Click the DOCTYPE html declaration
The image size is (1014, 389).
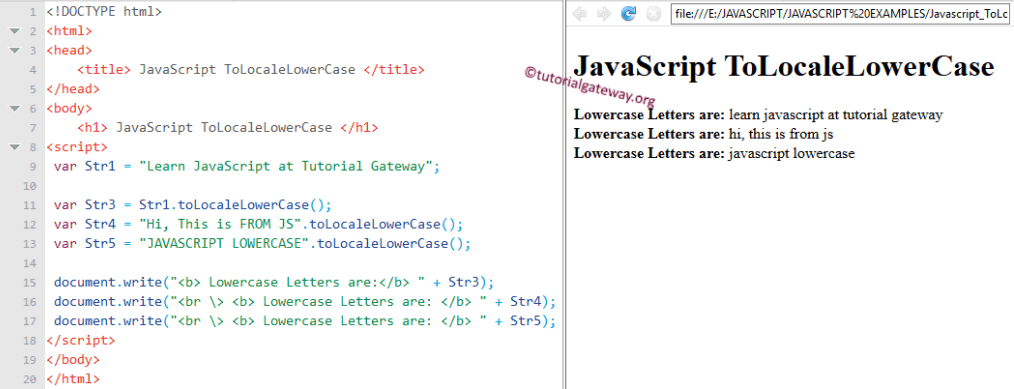pyautogui.click(x=104, y=12)
